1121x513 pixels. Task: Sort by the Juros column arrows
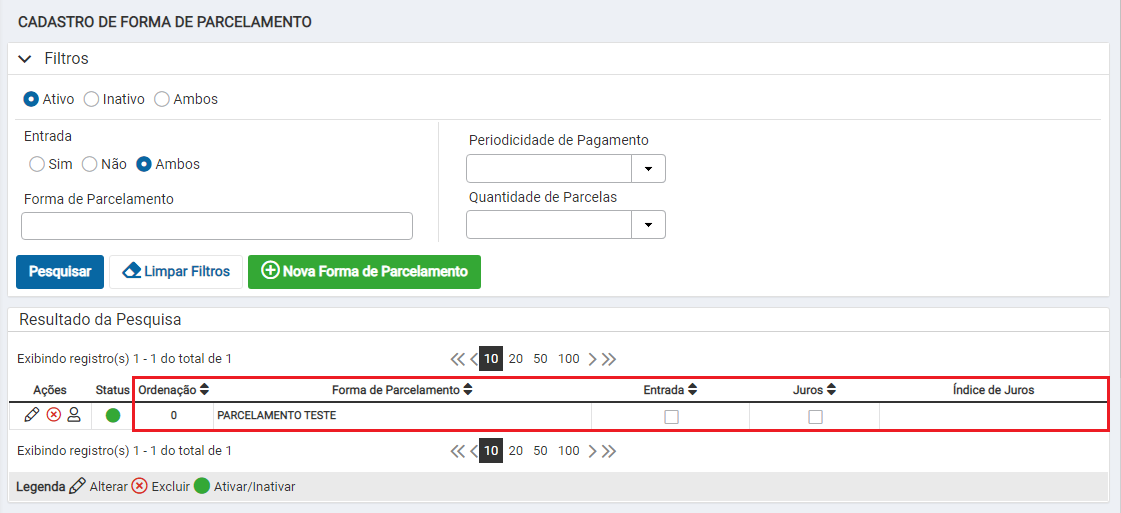[831, 390]
